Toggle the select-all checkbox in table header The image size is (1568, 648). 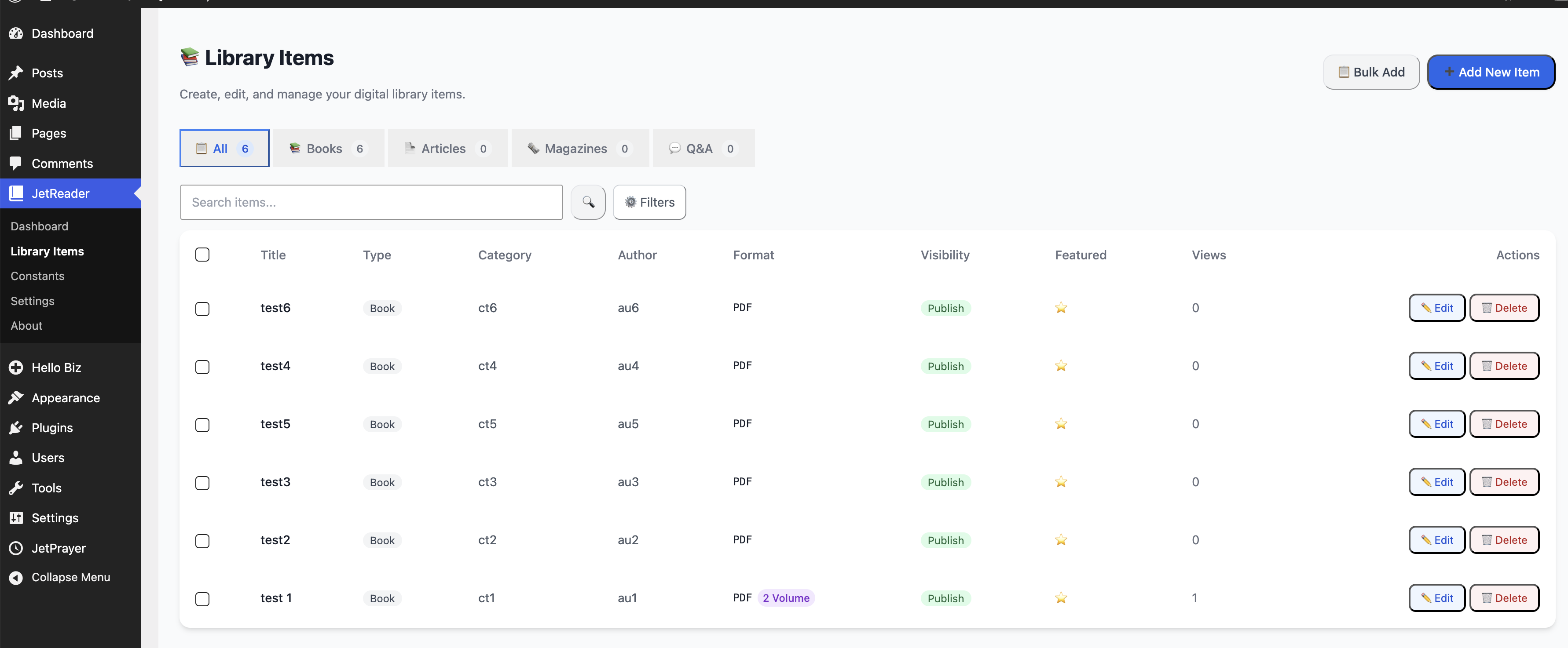(203, 255)
